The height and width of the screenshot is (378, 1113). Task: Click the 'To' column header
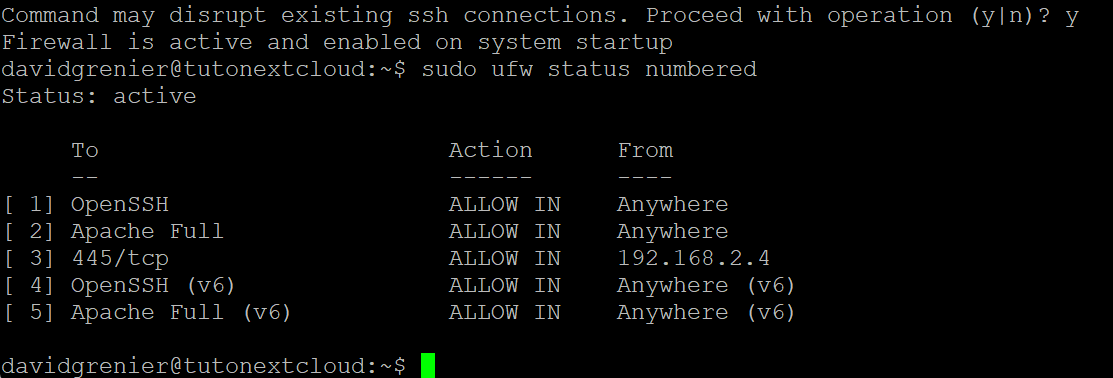pyautogui.click(x=84, y=150)
